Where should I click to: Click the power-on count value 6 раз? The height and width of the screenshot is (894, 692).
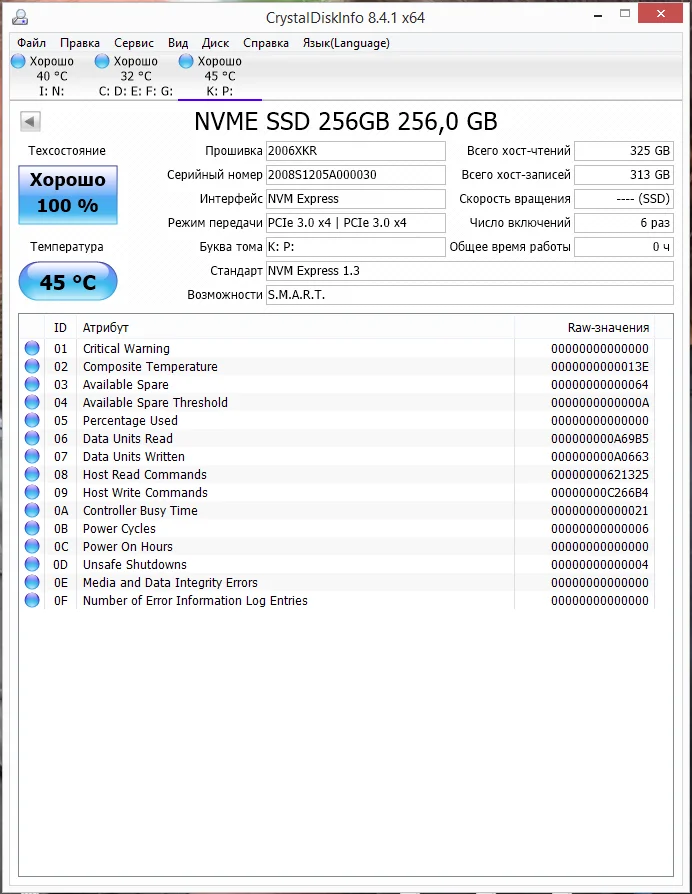pos(624,223)
